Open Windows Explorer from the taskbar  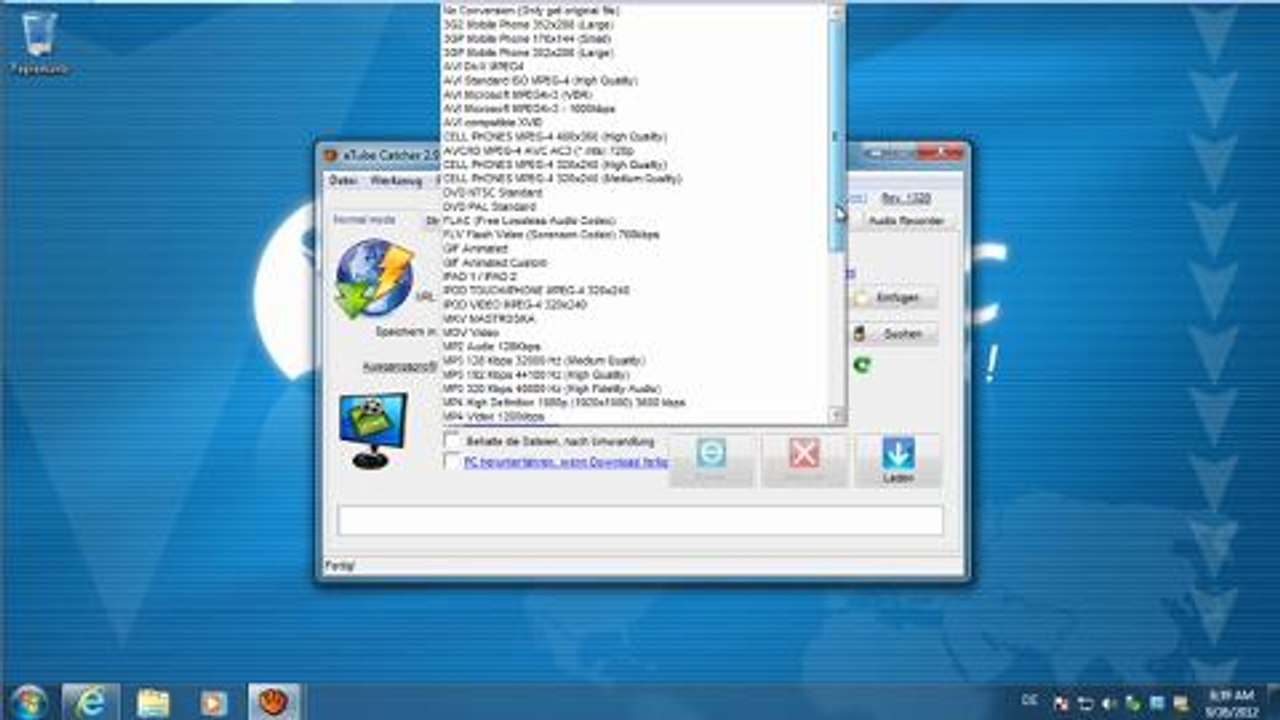point(153,702)
